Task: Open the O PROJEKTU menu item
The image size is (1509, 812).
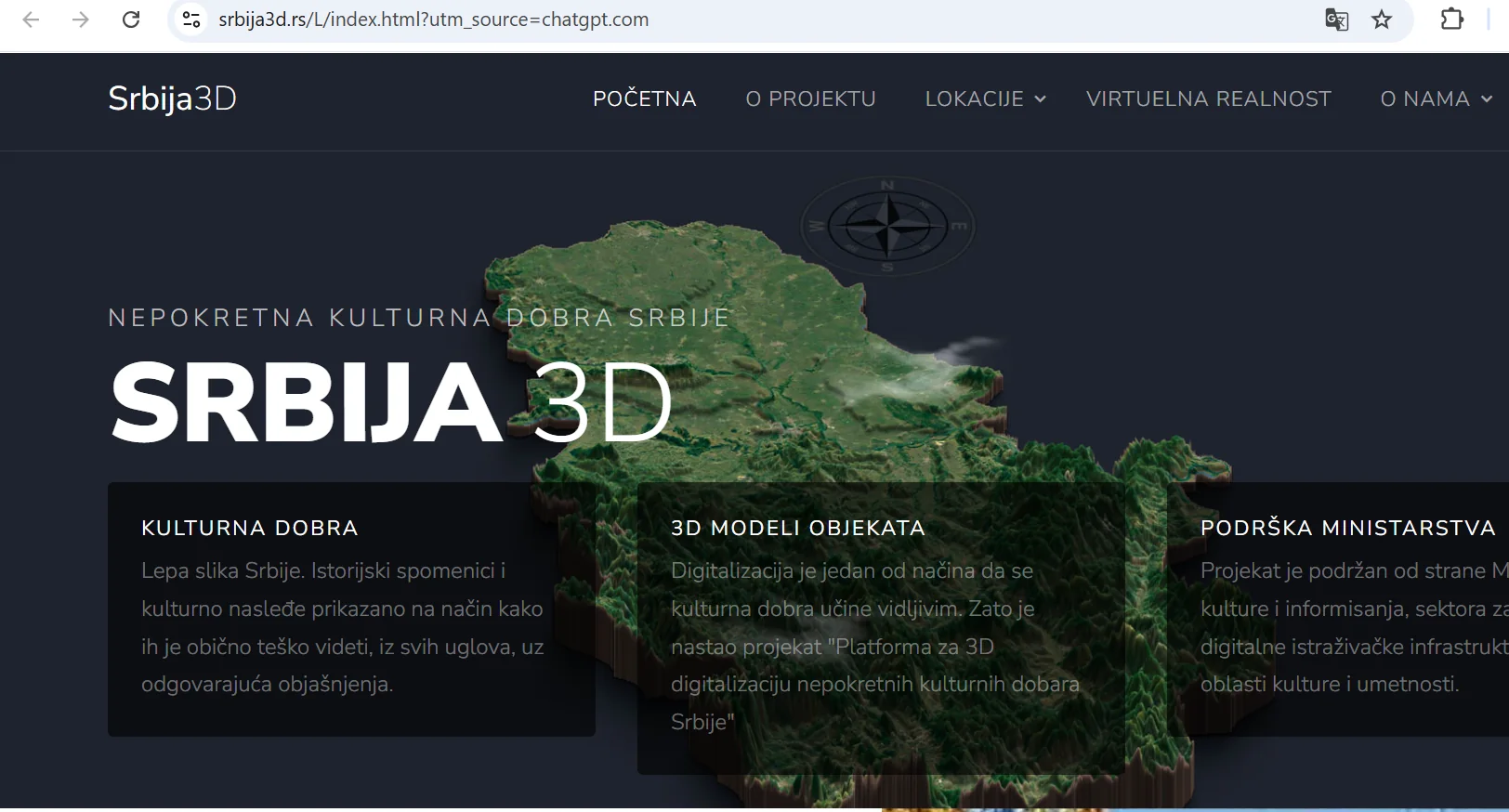Action: click(810, 98)
